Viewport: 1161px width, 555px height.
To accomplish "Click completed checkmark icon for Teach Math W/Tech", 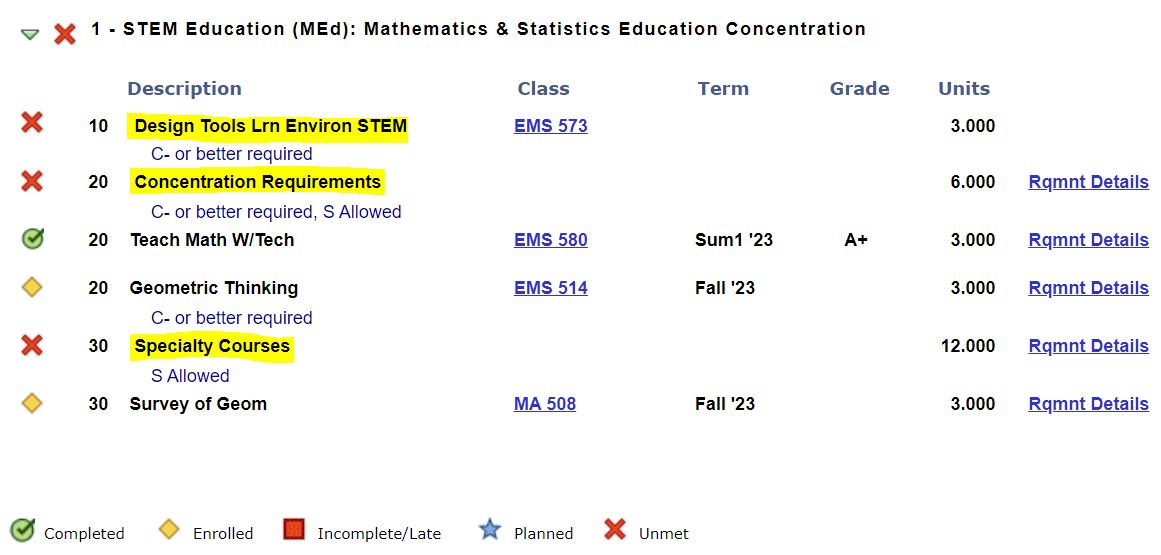I will tap(32, 239).
